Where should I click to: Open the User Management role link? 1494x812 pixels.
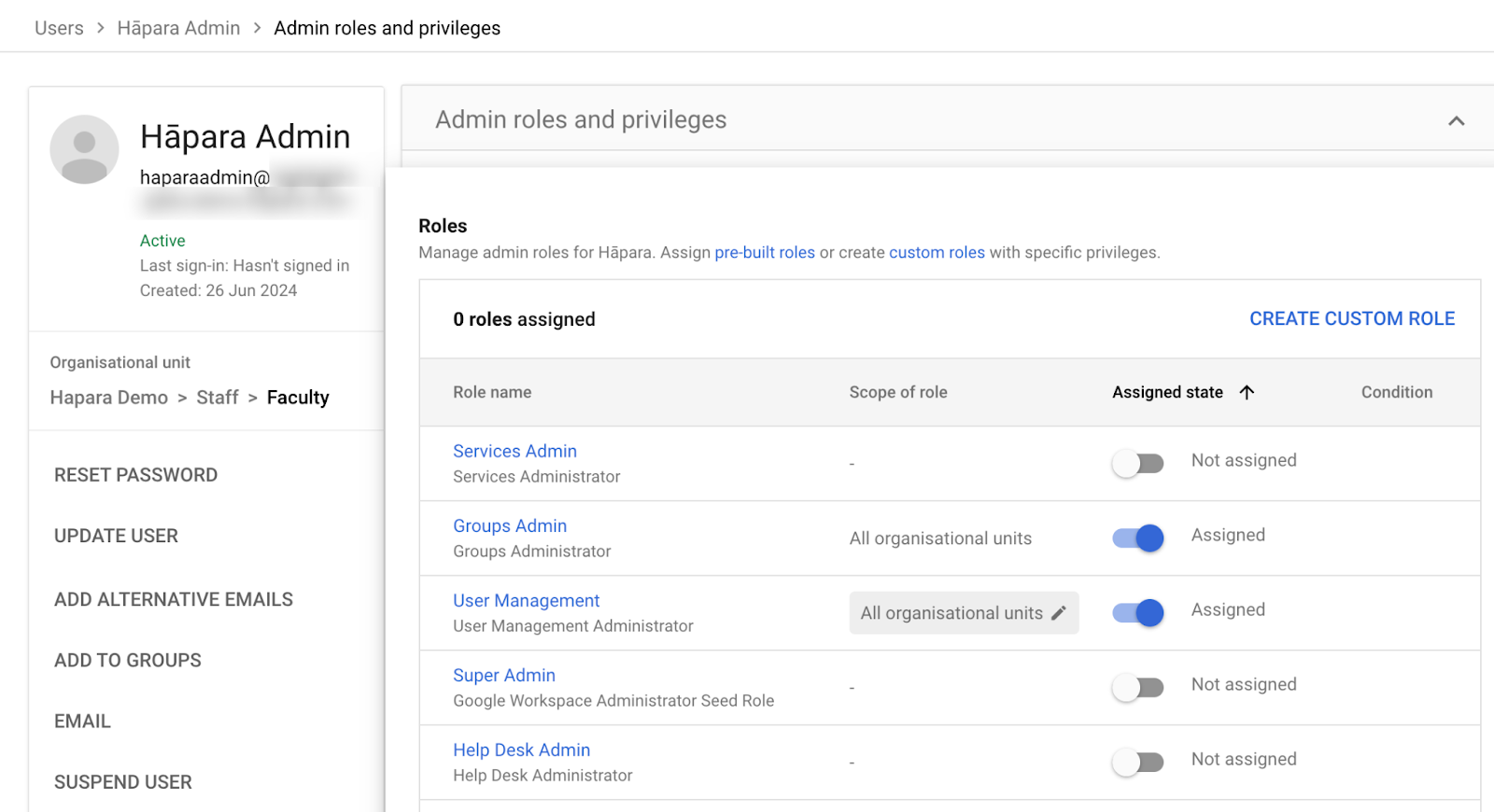[526, 600]
